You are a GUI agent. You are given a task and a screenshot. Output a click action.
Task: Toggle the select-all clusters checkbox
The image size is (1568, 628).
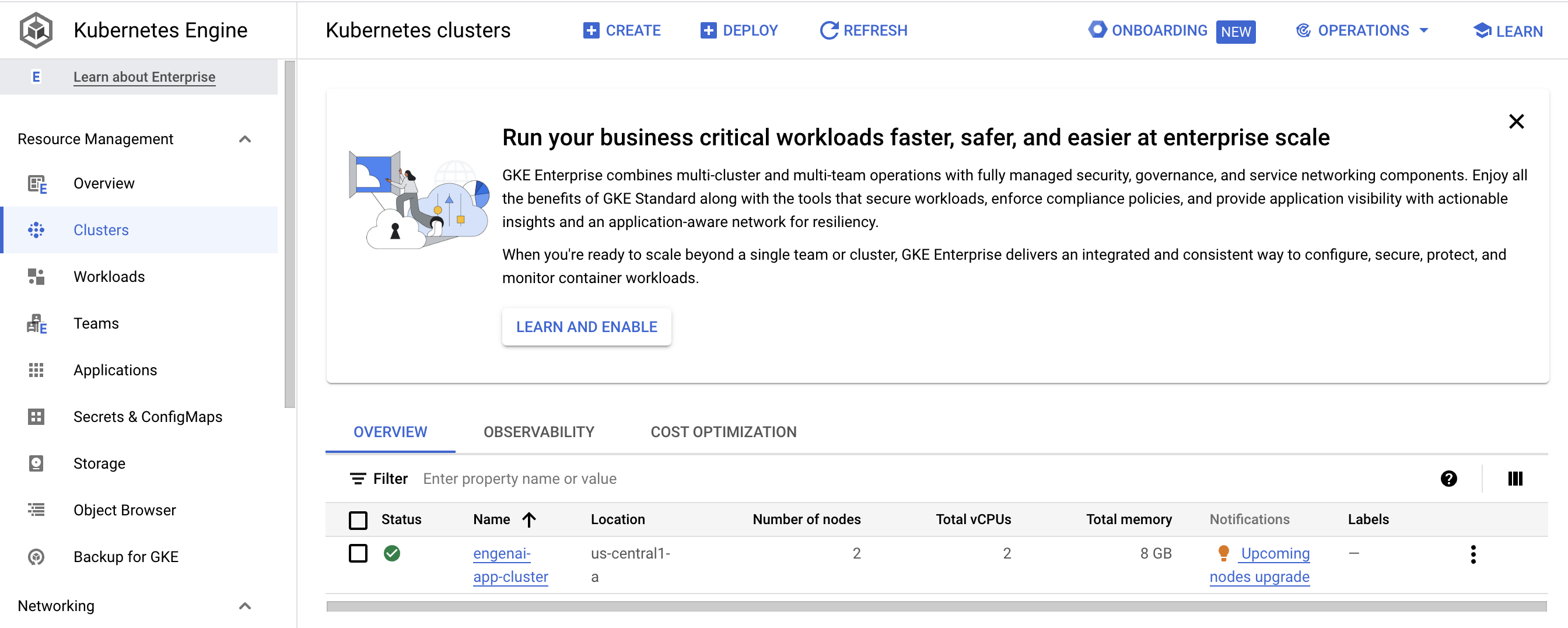click(x=358, y=520)
